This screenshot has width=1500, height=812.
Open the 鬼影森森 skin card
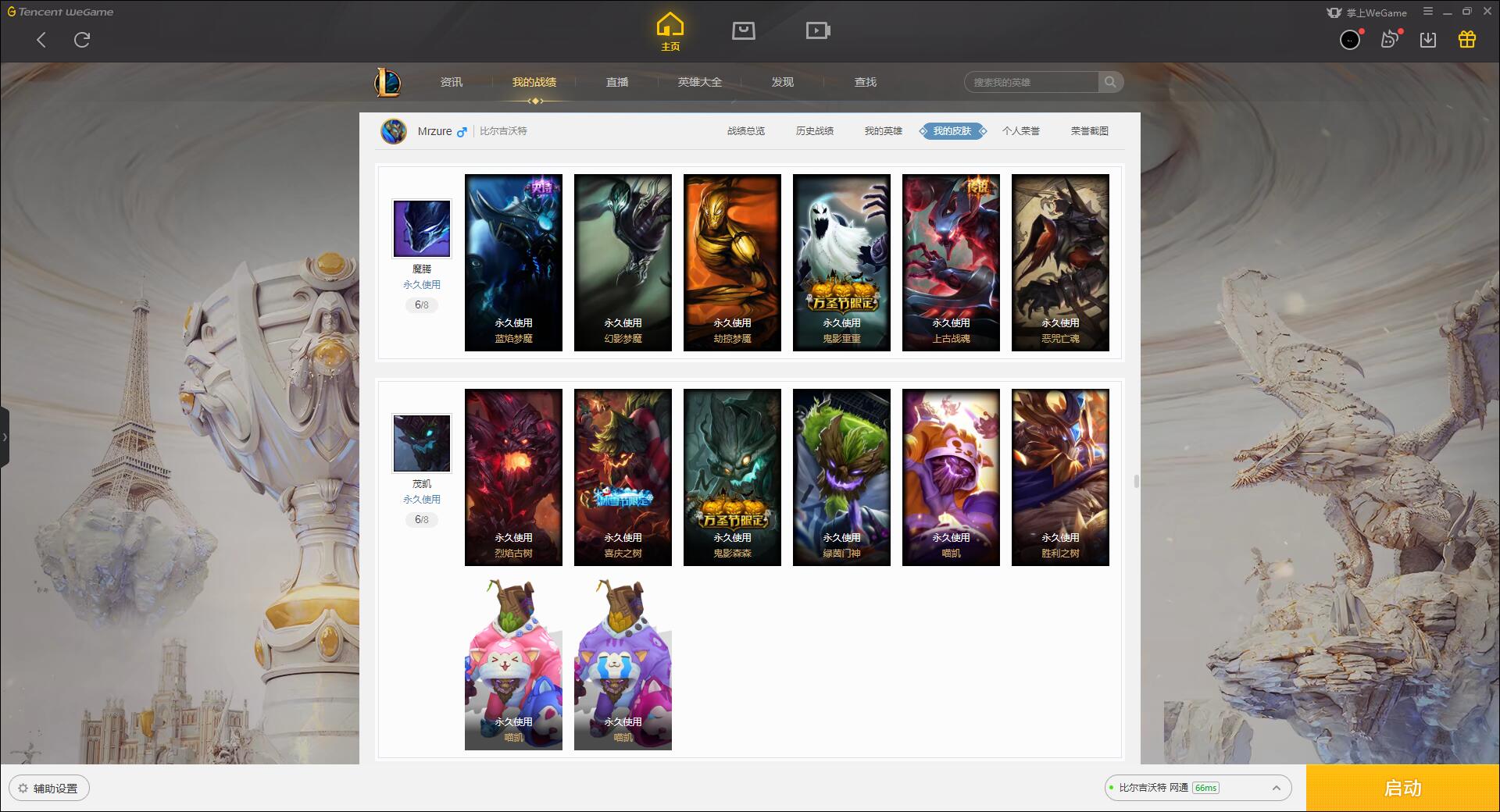(x=732, y=477)
